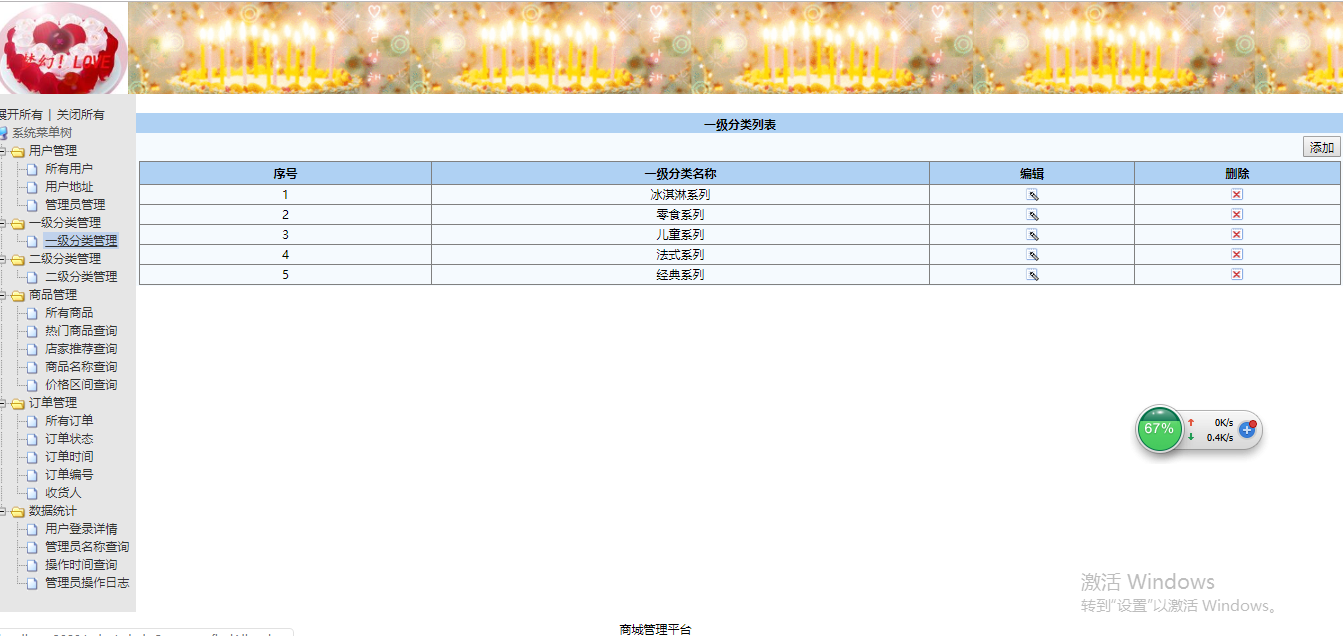Open 店家推荐查询 in the menu tree

tap(81, 349)
